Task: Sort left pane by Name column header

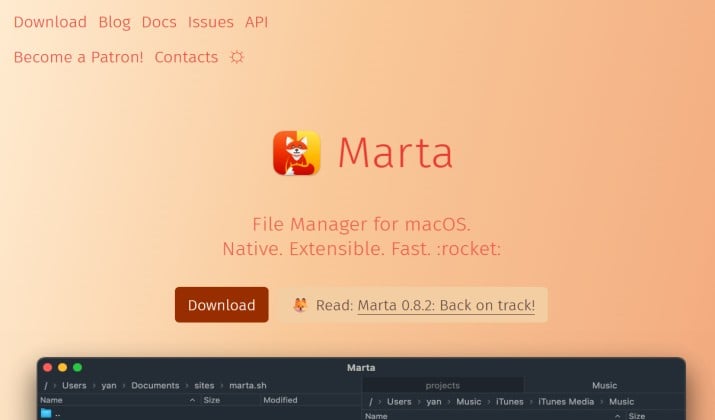Action: tap(51, 400)
